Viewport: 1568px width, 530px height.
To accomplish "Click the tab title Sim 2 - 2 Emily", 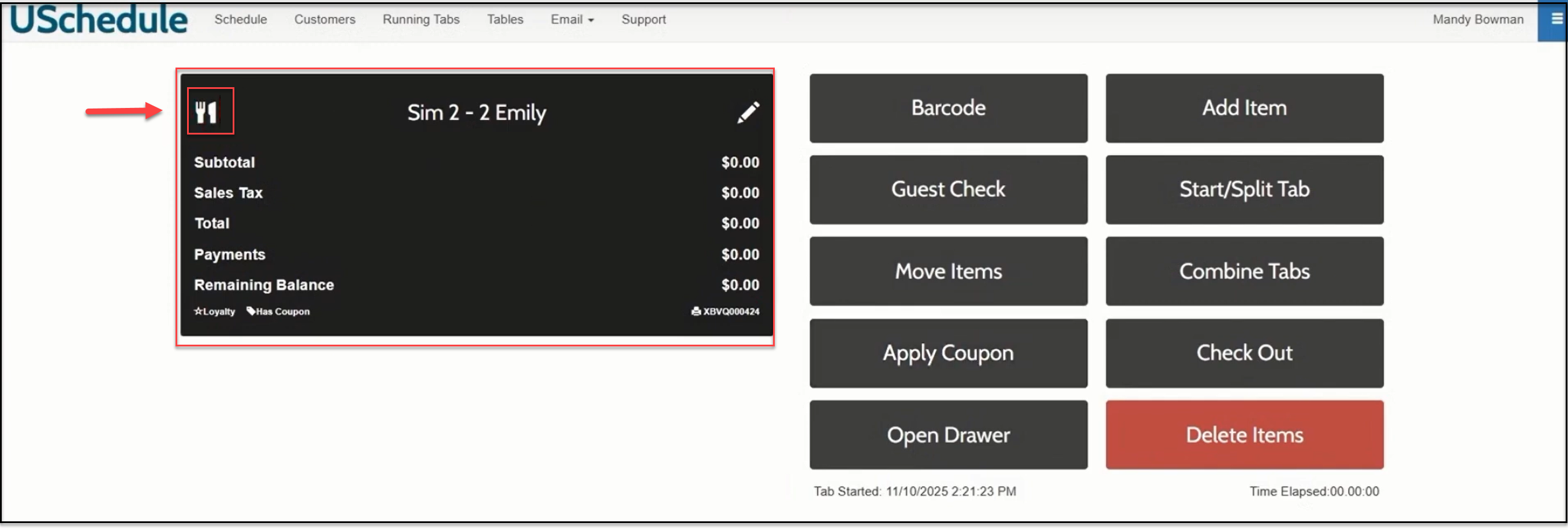I will [x=477, y=113].
